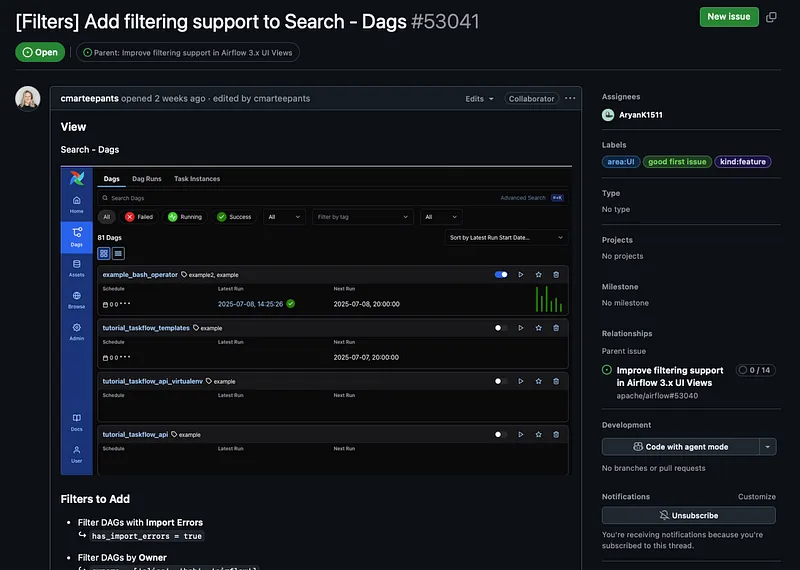The width and height of the screenshot is (800, 570).
Task: Open Improve filtering support parent issue link
Action: point(670,377)
